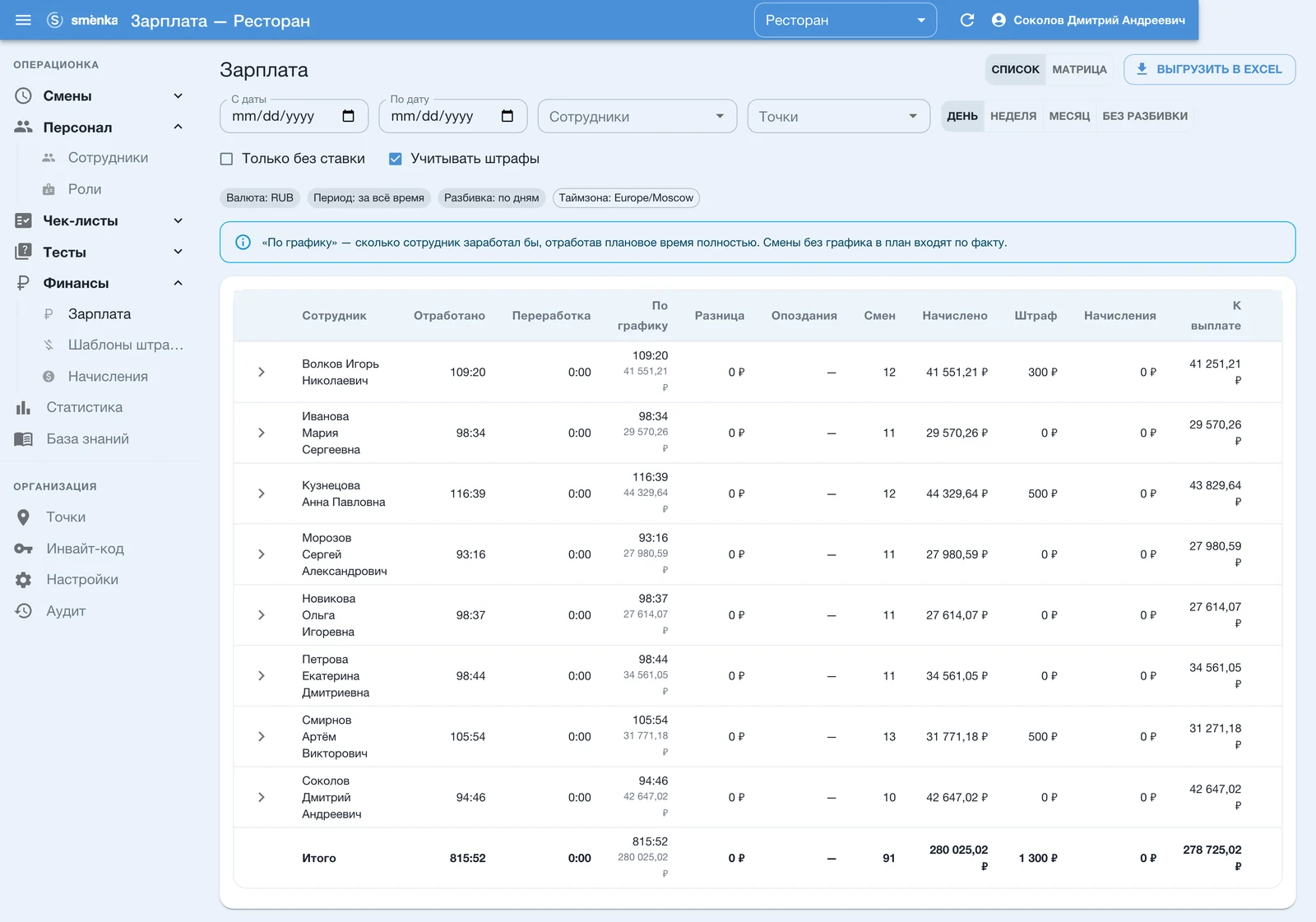1316x922 pixels.
Task: Click the history icon beside Аудит
Action: 24,611
